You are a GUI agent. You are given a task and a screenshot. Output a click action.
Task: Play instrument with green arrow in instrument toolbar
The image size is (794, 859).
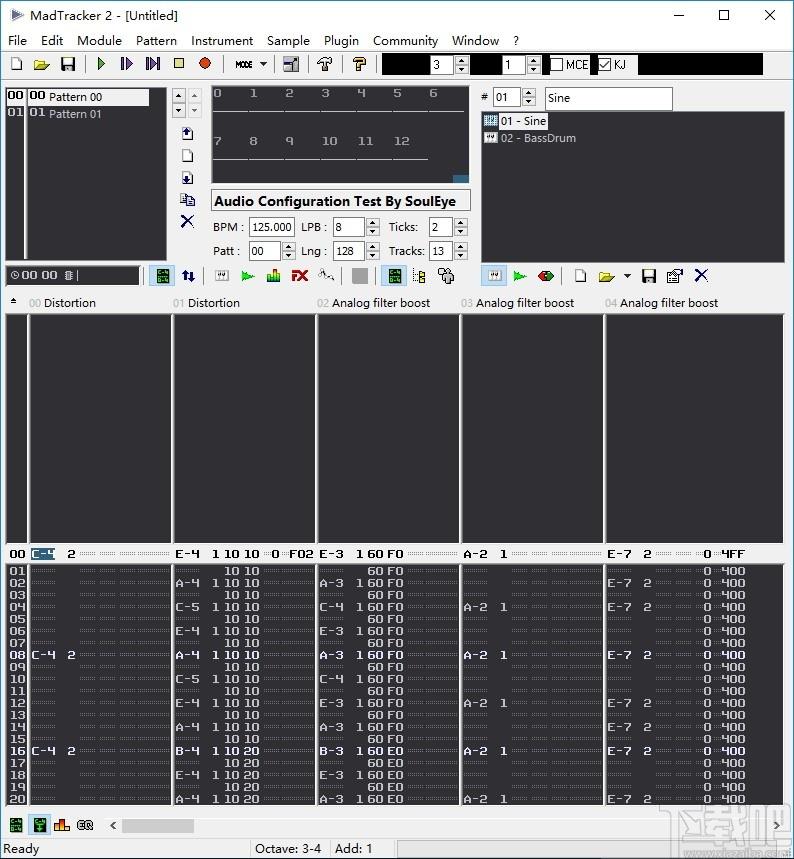click(520, 276)
